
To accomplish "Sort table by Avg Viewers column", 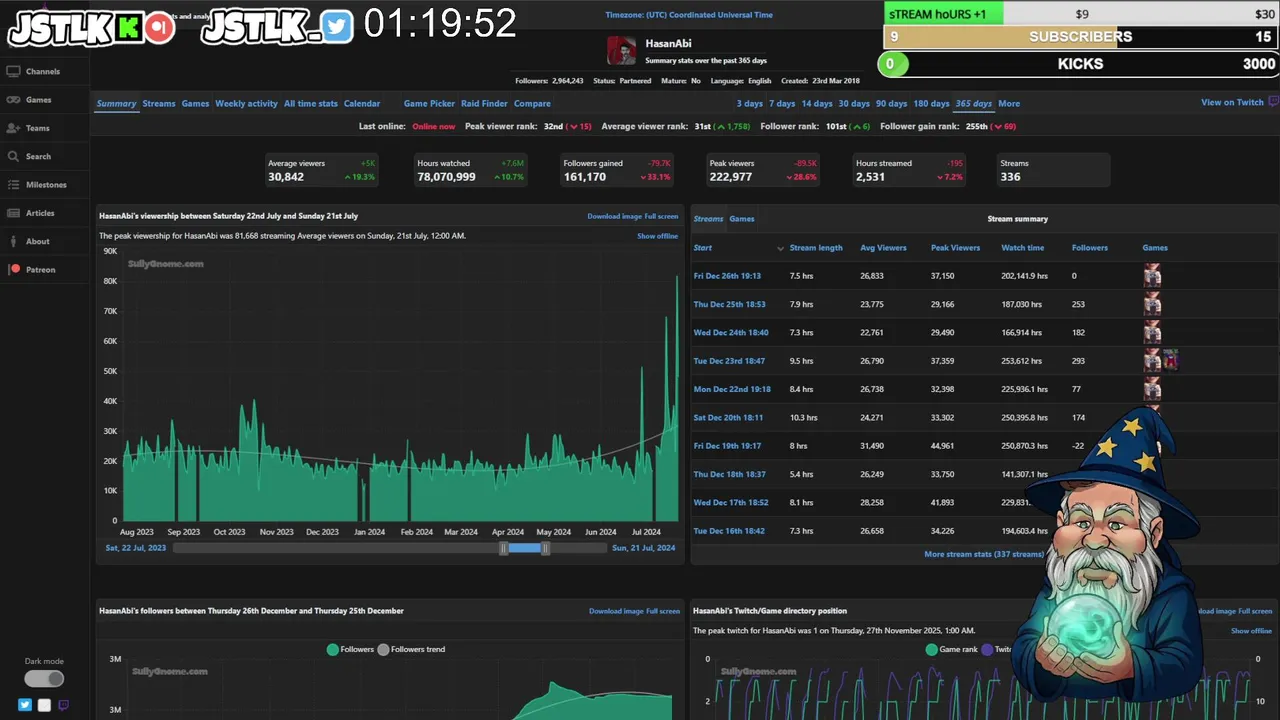I will [883, 248].
